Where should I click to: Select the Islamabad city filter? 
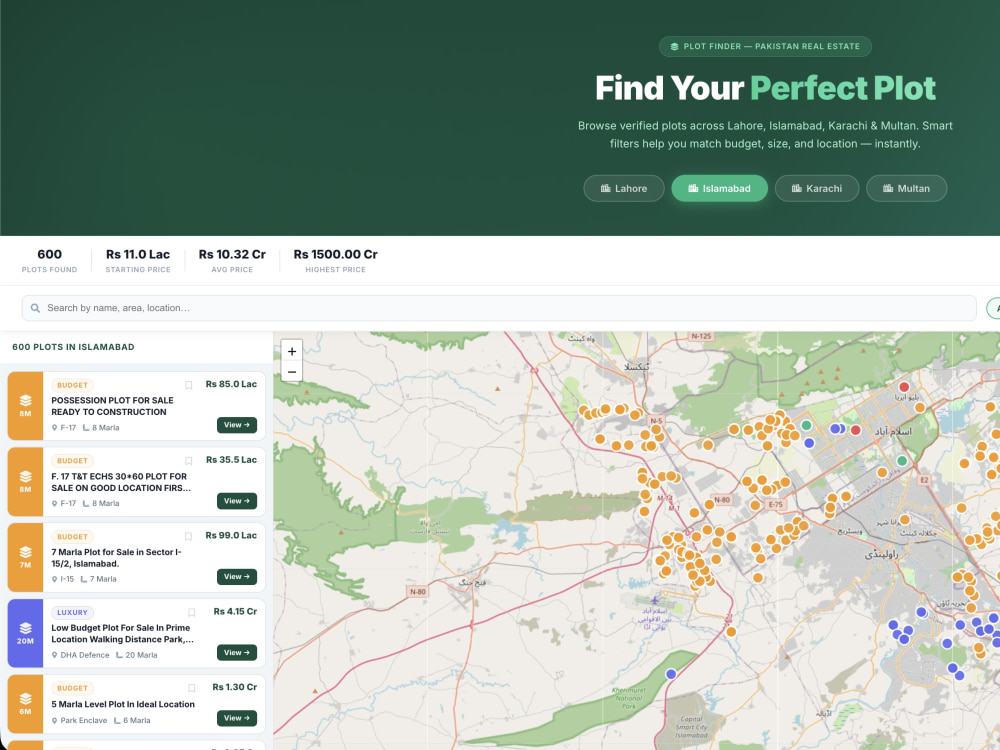[719, 188]
